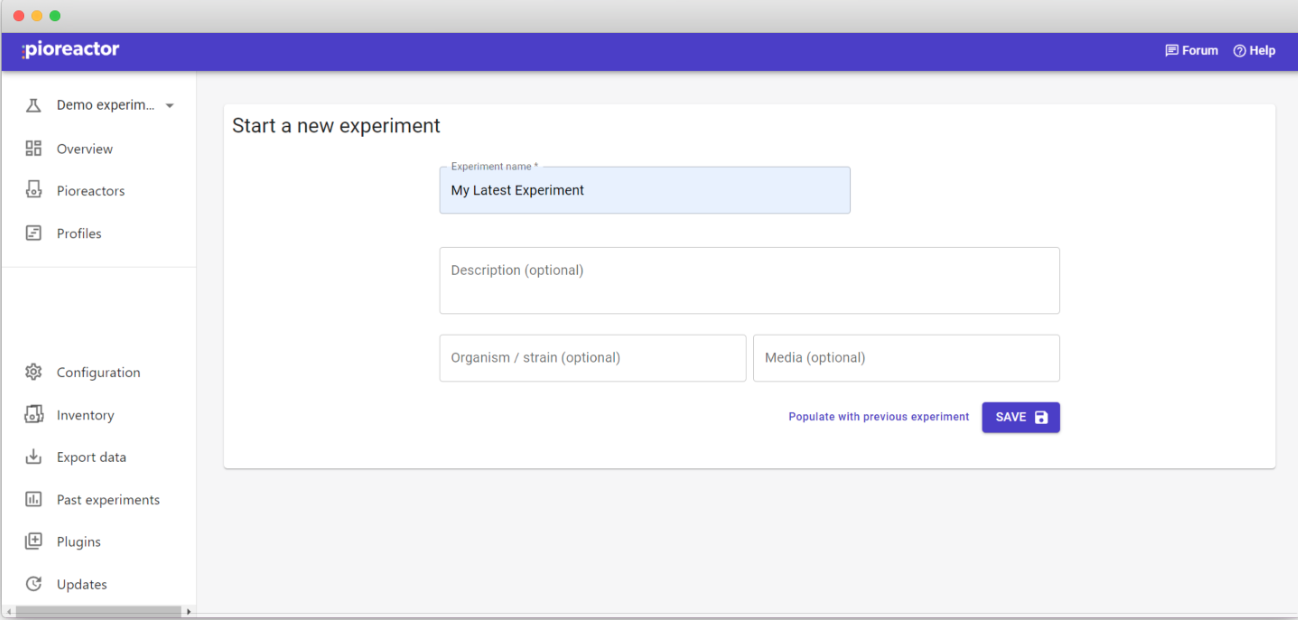Click the Plugins sidebar icon
The width and height of the screenshot is (1298, 620).
(x=33, y=541)
